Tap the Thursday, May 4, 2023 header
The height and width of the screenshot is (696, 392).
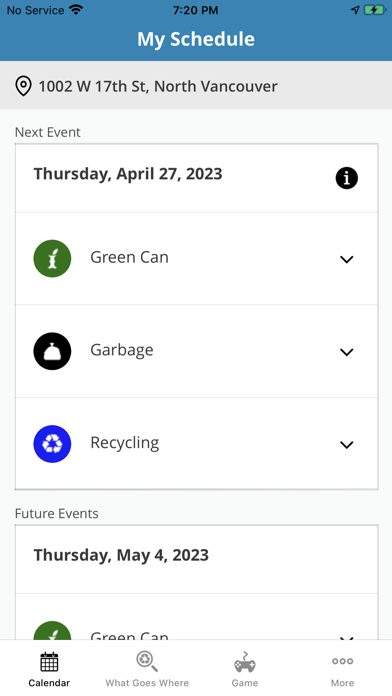coord(121,555)
